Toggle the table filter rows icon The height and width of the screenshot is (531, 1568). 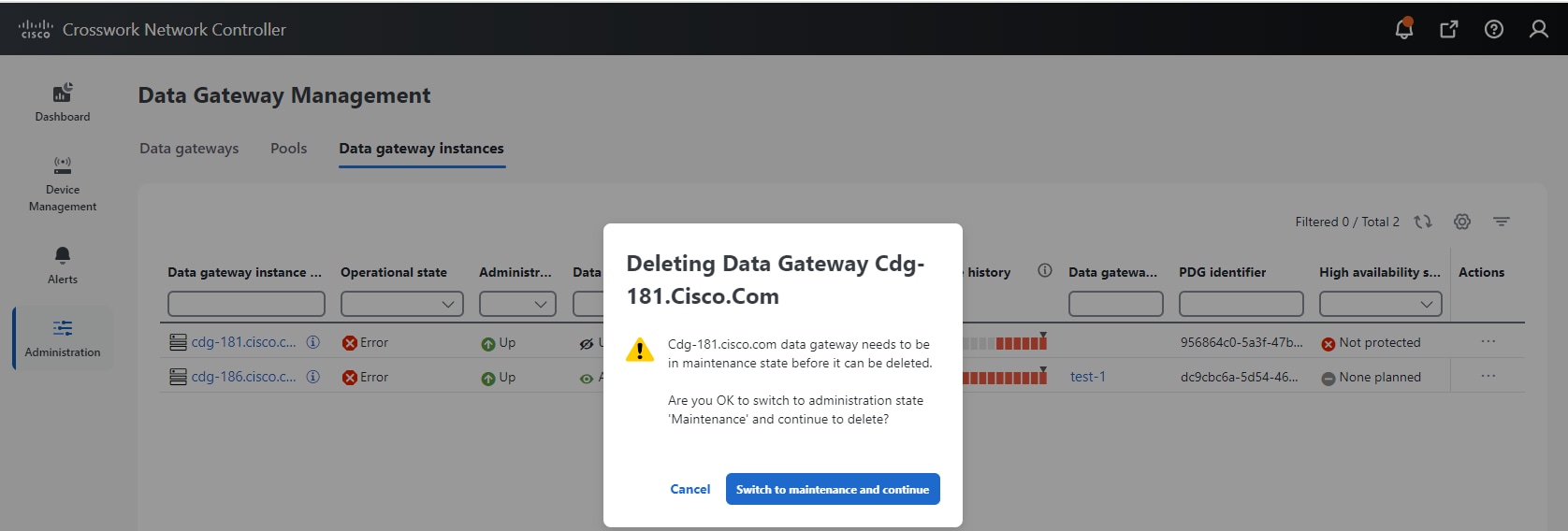[1502, 222]
